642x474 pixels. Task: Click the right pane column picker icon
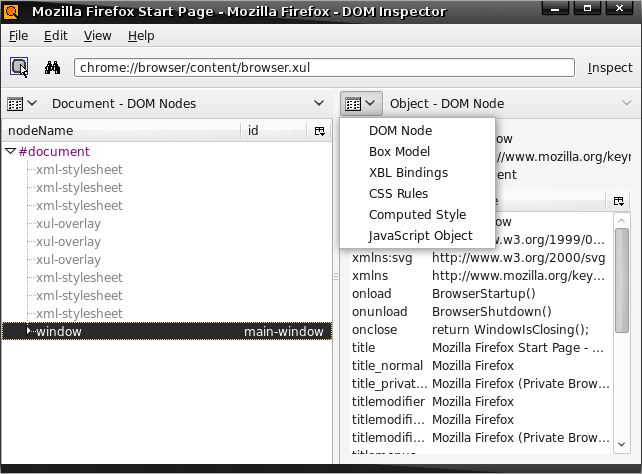(619, 201)
